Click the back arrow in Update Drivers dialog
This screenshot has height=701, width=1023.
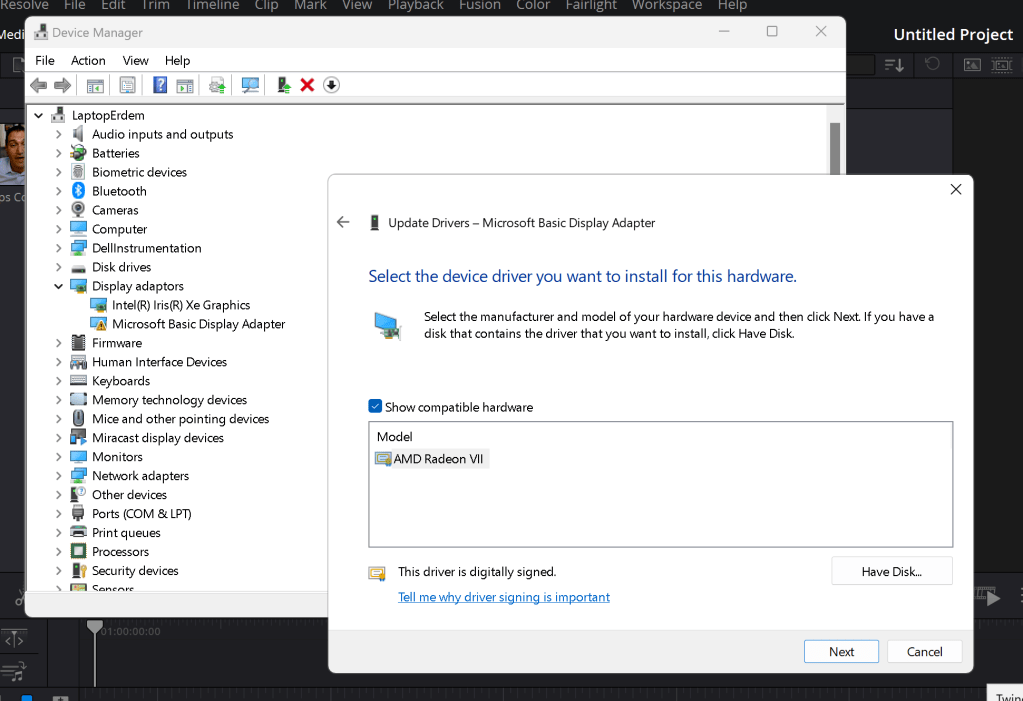[x=343, y=223]
